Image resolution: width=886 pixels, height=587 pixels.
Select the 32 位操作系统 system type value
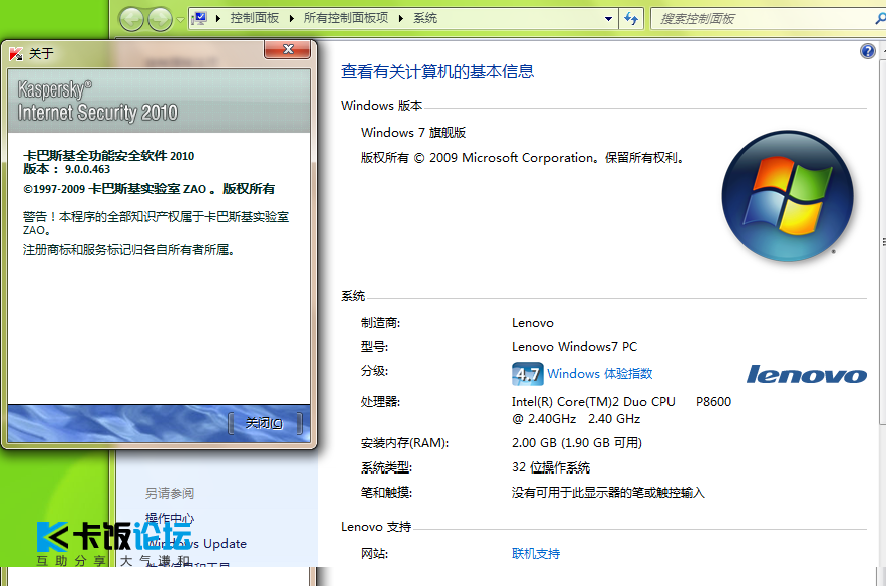551,467
